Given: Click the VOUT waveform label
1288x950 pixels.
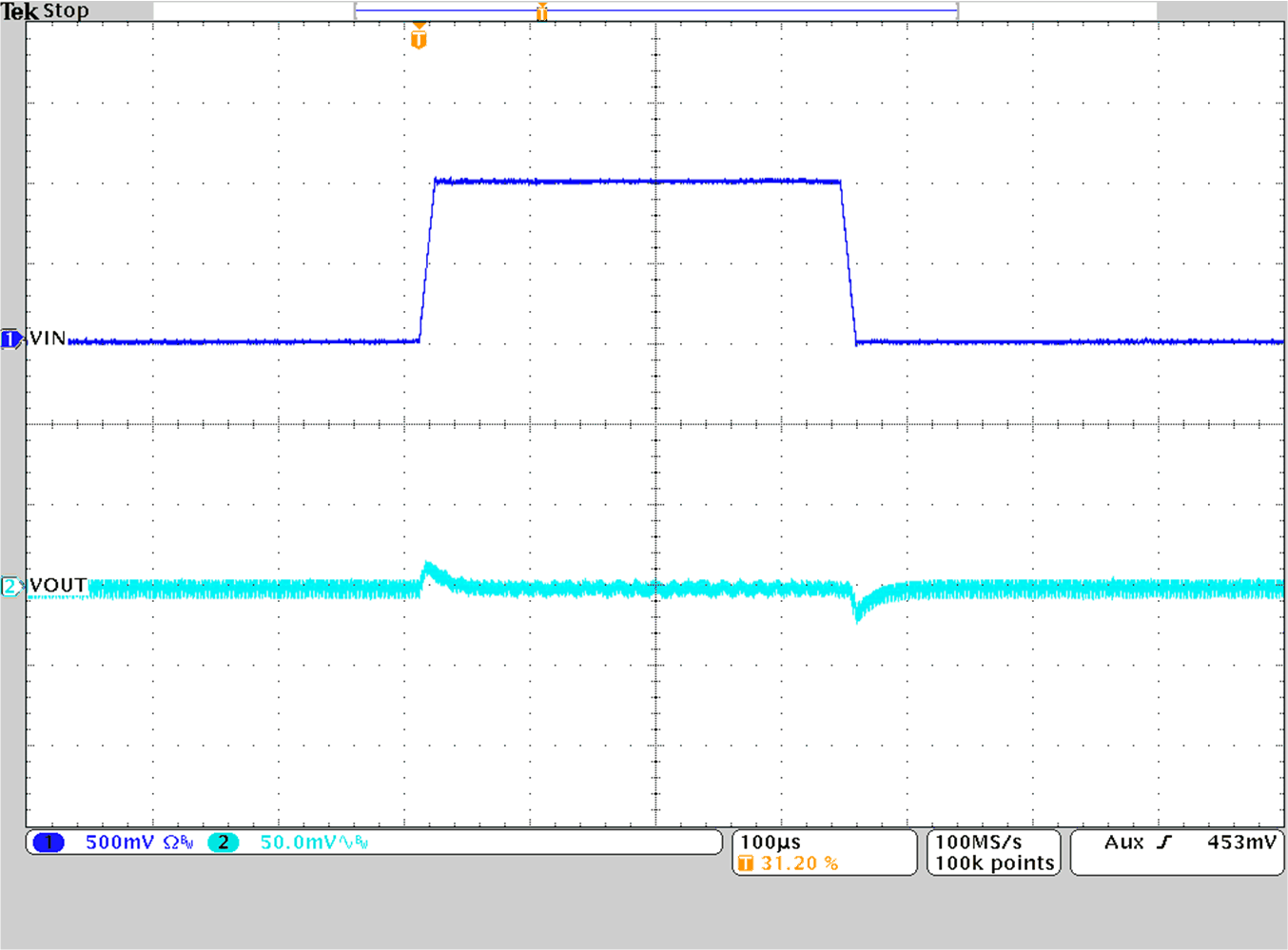Looking at the screenshot, I should tap(57, 585).
